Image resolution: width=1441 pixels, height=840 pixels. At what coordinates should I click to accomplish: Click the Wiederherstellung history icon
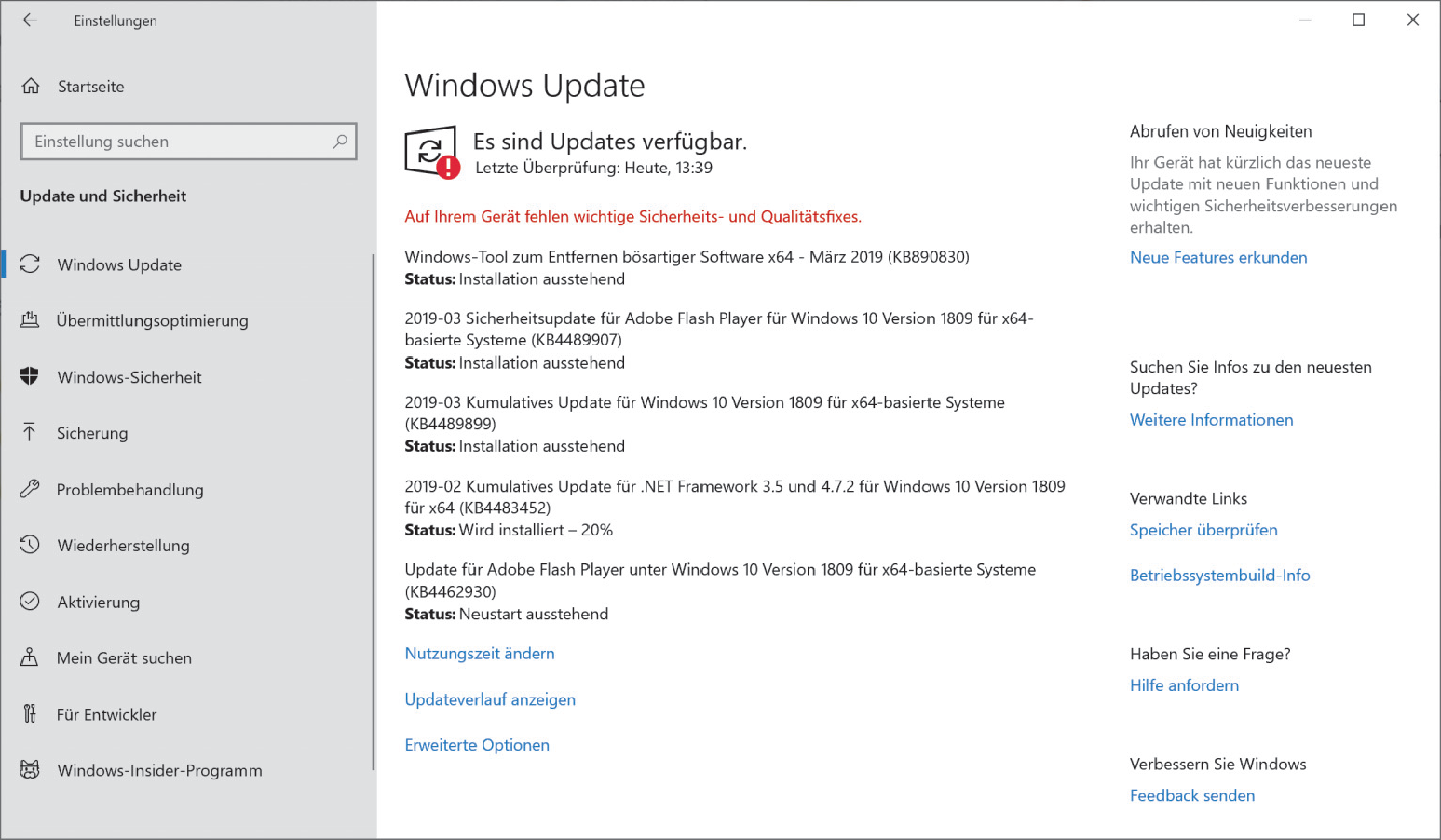pos(30,545)
